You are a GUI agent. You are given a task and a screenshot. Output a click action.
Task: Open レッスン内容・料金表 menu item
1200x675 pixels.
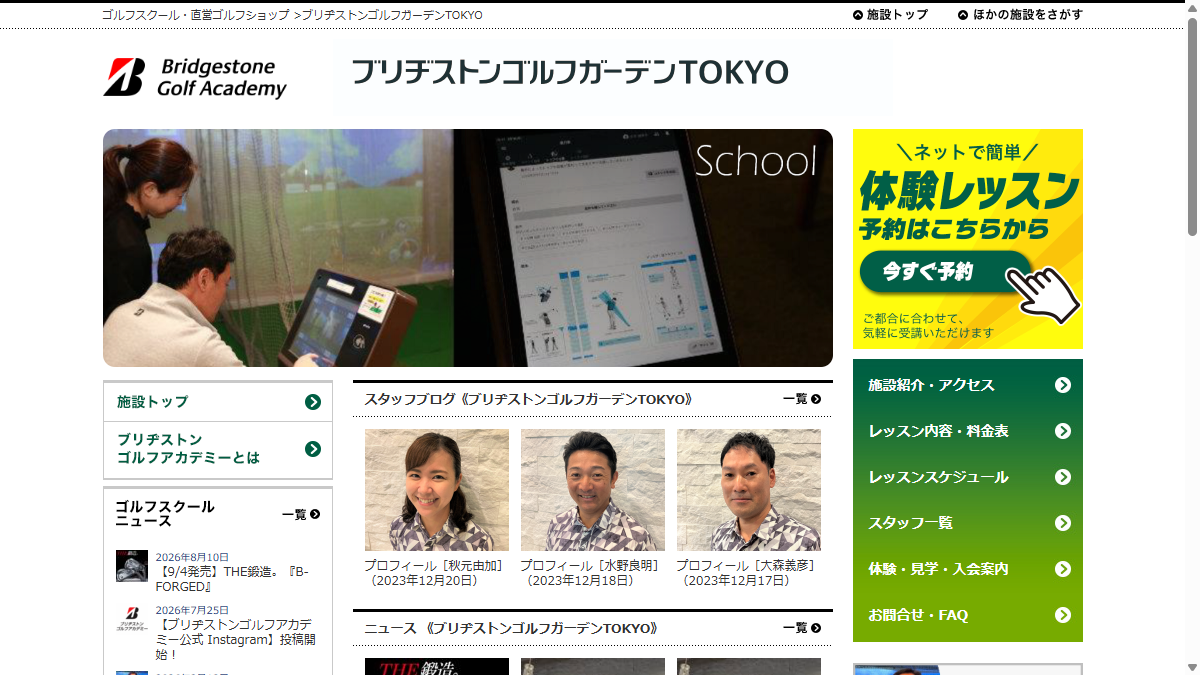[968, 431]
